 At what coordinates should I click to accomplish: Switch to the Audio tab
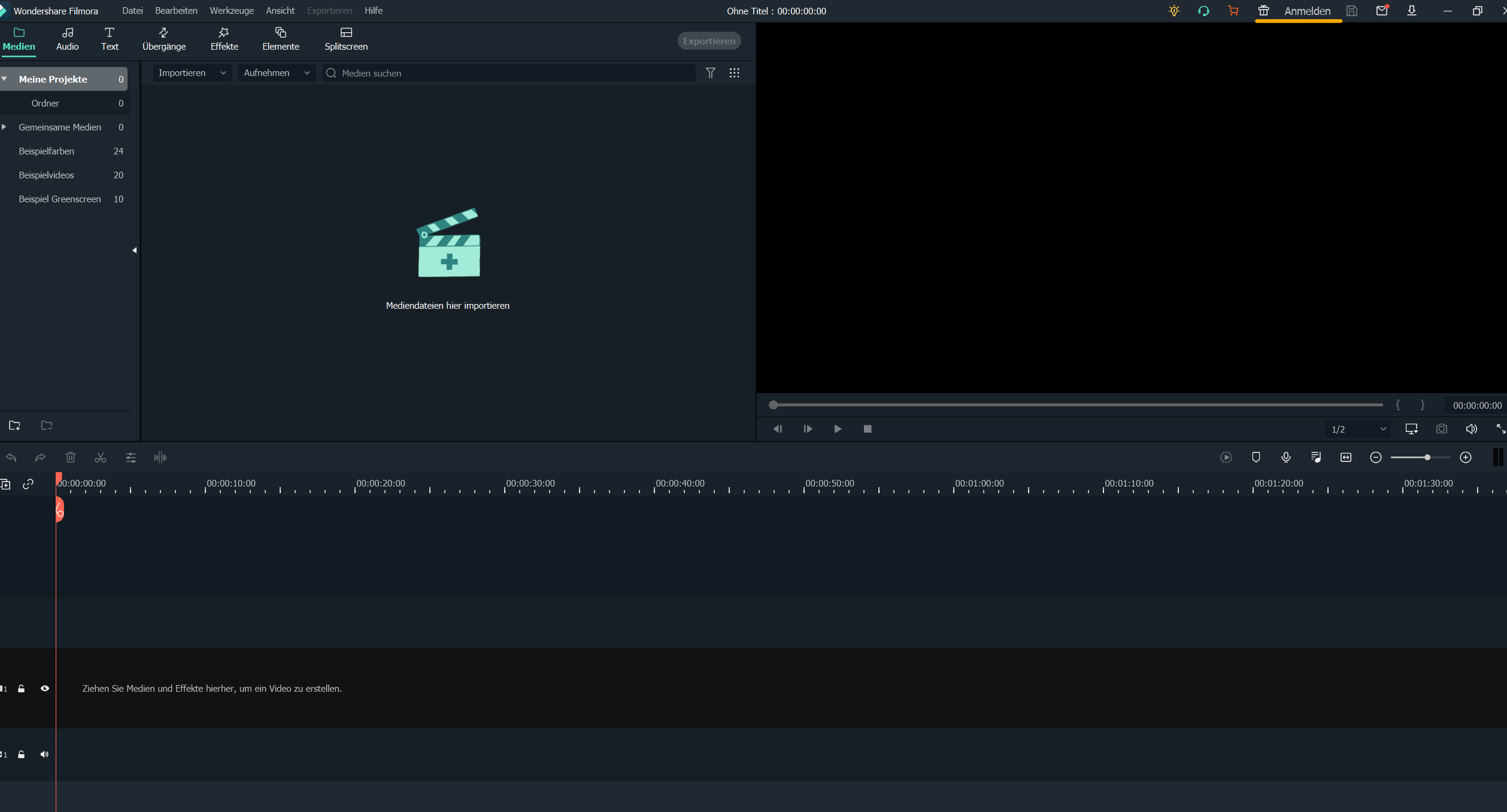click(67, 38)
